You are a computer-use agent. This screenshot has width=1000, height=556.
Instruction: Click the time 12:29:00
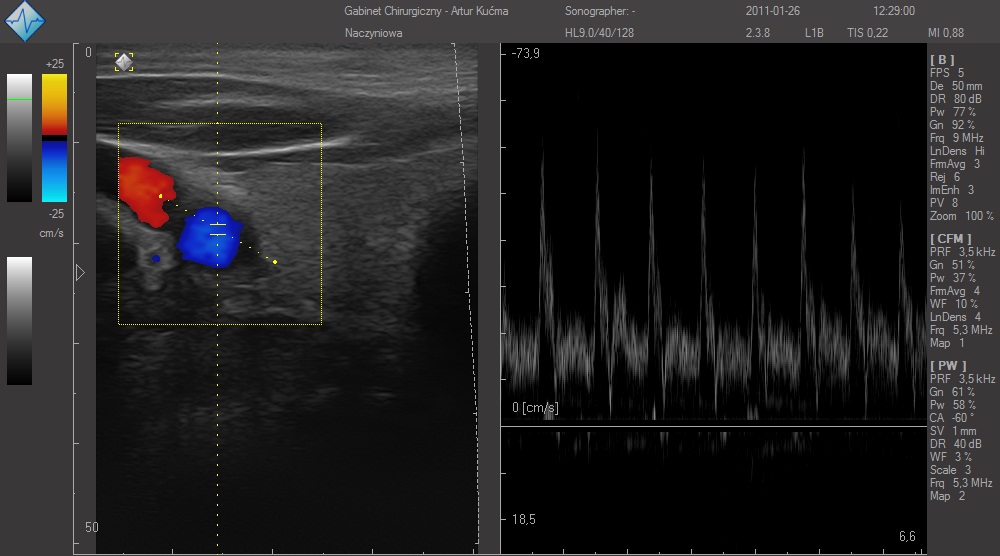894,11
